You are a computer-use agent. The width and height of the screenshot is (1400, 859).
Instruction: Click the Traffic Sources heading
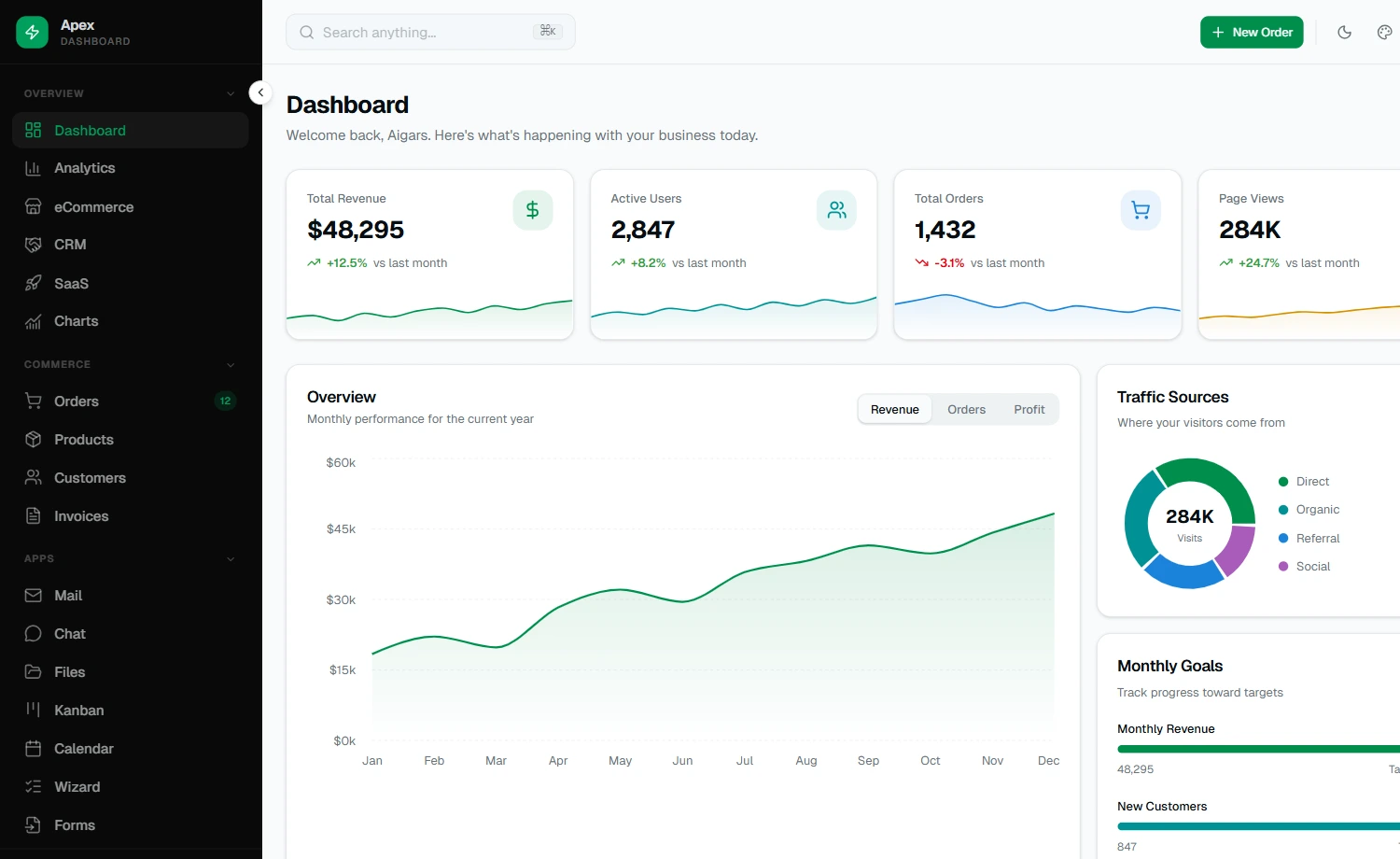[1173, 397]
